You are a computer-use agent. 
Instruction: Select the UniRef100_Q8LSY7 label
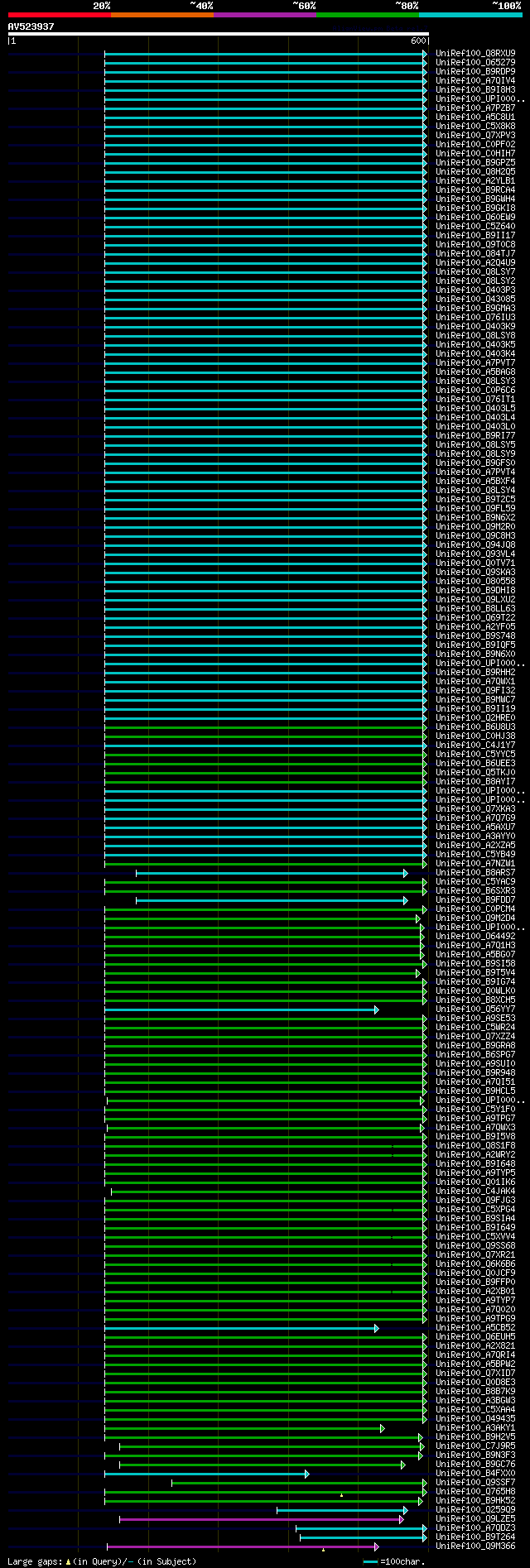(x=475, y=271)
